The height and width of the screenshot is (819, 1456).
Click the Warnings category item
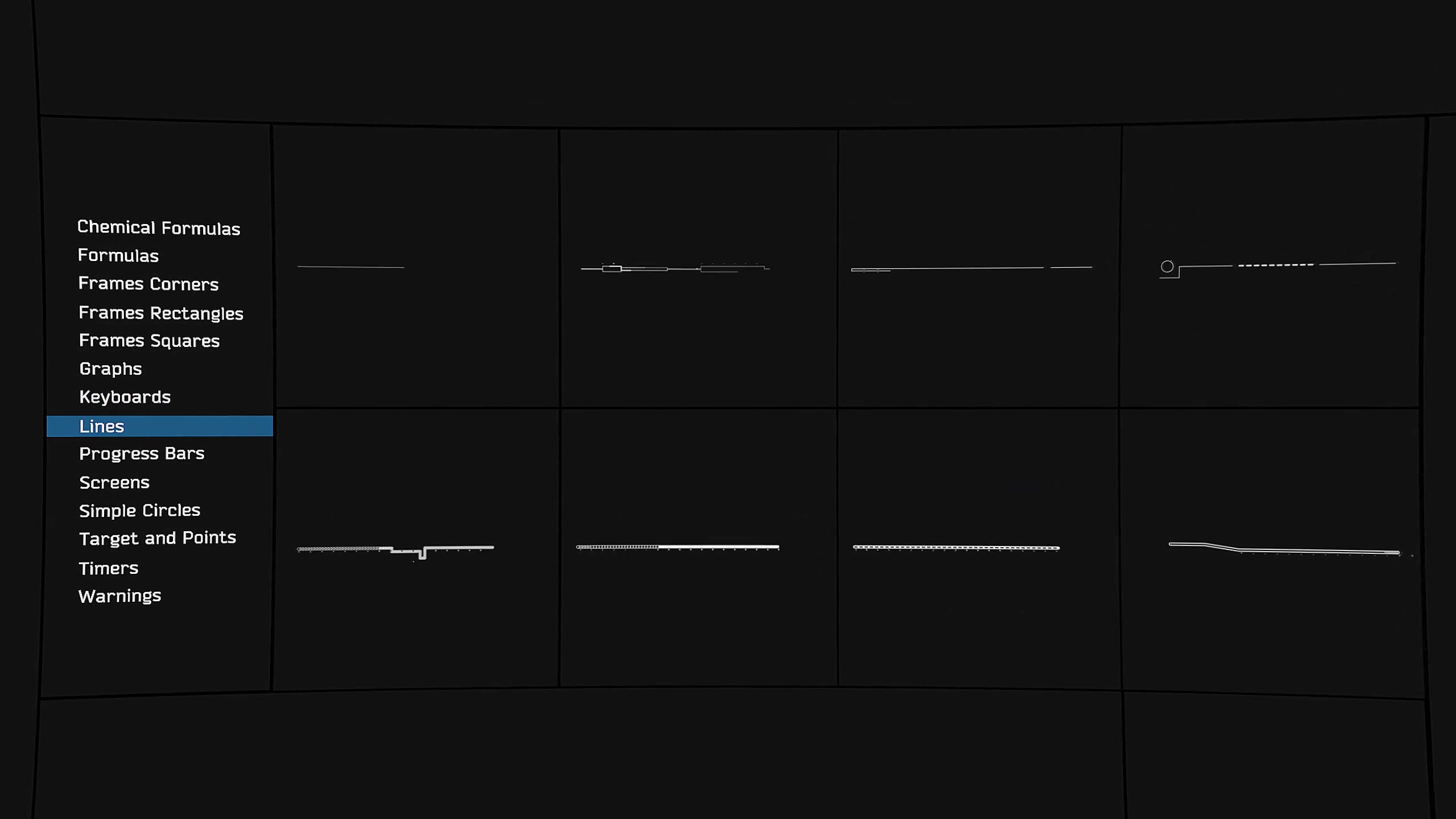(120, 595)
